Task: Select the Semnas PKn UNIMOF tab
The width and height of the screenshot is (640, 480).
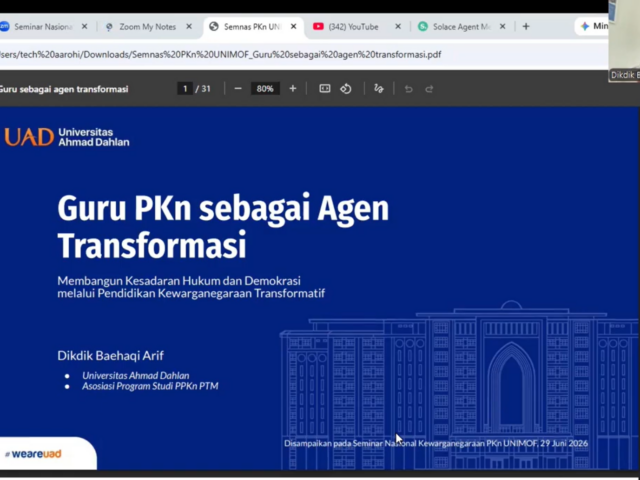Action: 253,27
